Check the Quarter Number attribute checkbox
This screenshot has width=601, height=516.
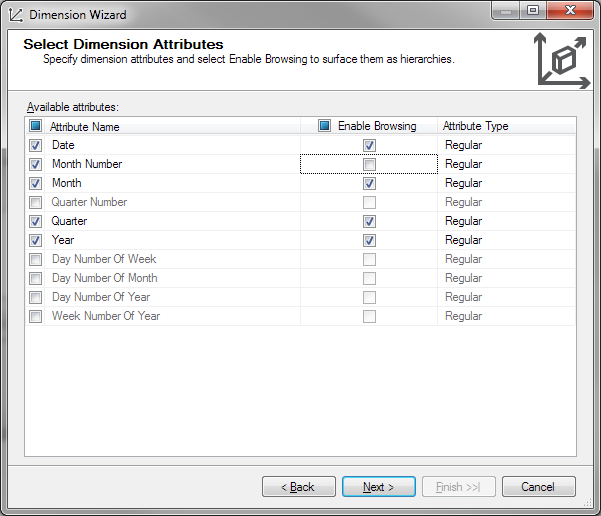click(36, 203)
